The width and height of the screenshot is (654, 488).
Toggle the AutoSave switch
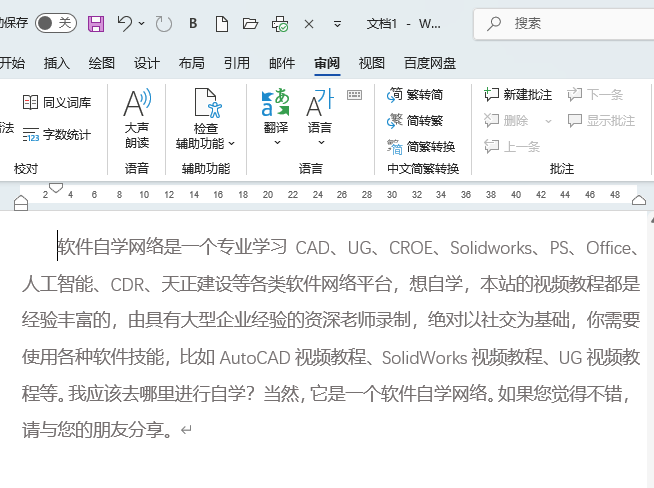click(x=55, y=23)
